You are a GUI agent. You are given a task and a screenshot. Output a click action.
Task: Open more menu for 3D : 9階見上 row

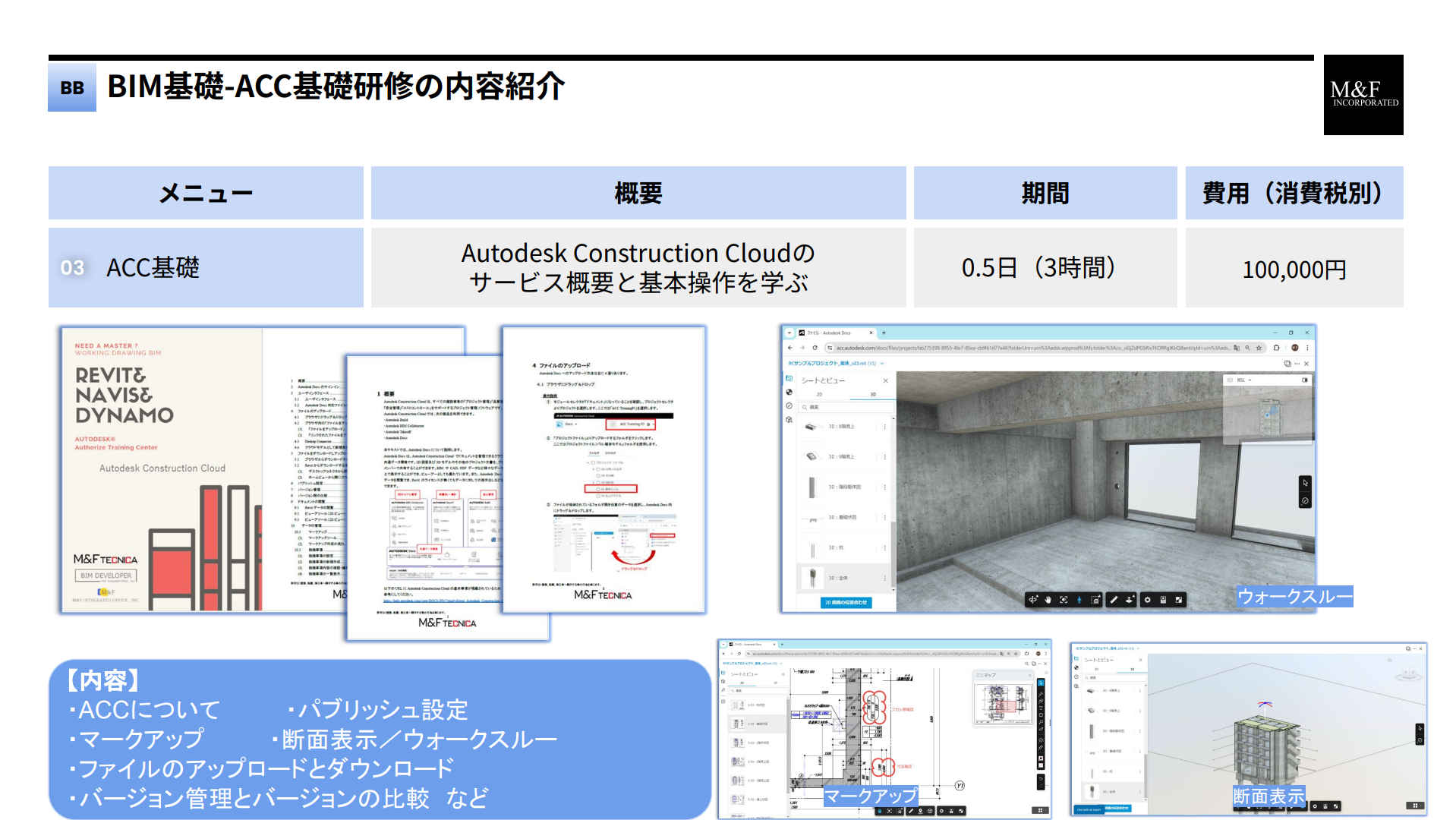point(884,456)
